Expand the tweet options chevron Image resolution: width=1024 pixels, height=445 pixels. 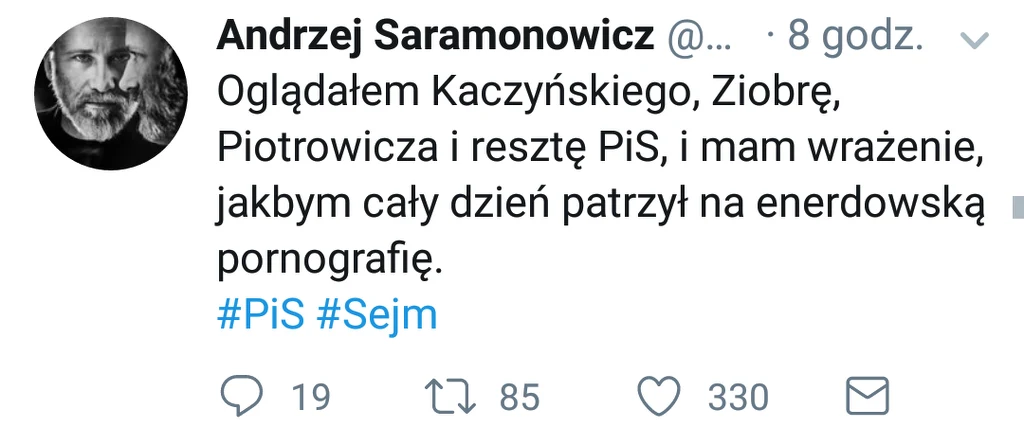(x=973, y=41)
